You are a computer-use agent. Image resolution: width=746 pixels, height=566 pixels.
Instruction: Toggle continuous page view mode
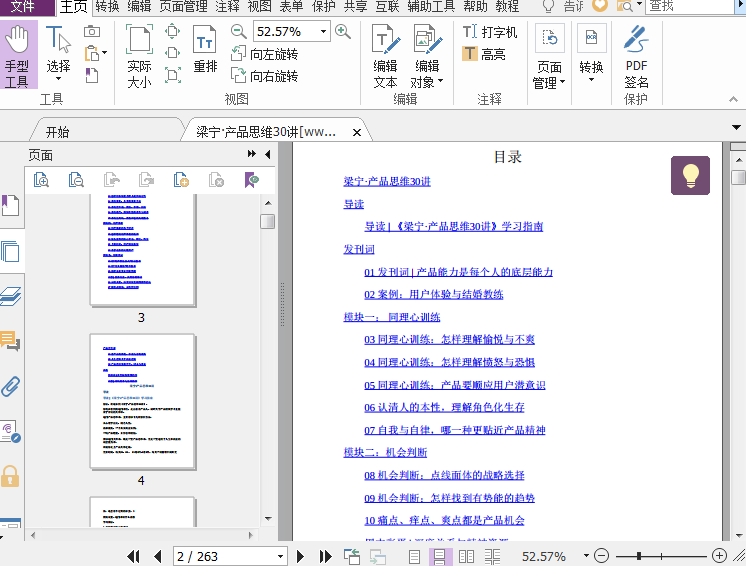(440, 556)
